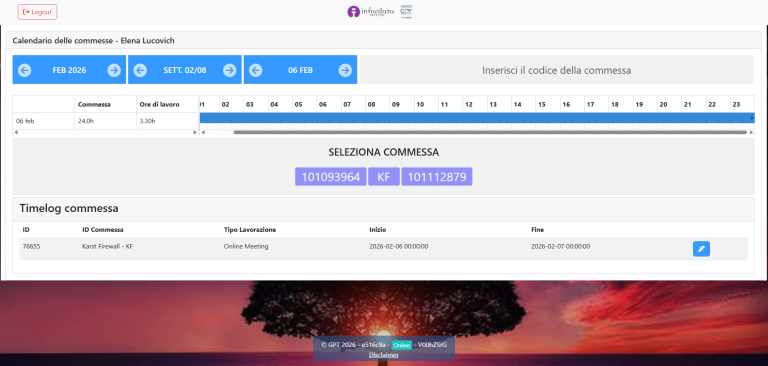Click timelog ID 76655
768x366 pixels.
(31, 246)
